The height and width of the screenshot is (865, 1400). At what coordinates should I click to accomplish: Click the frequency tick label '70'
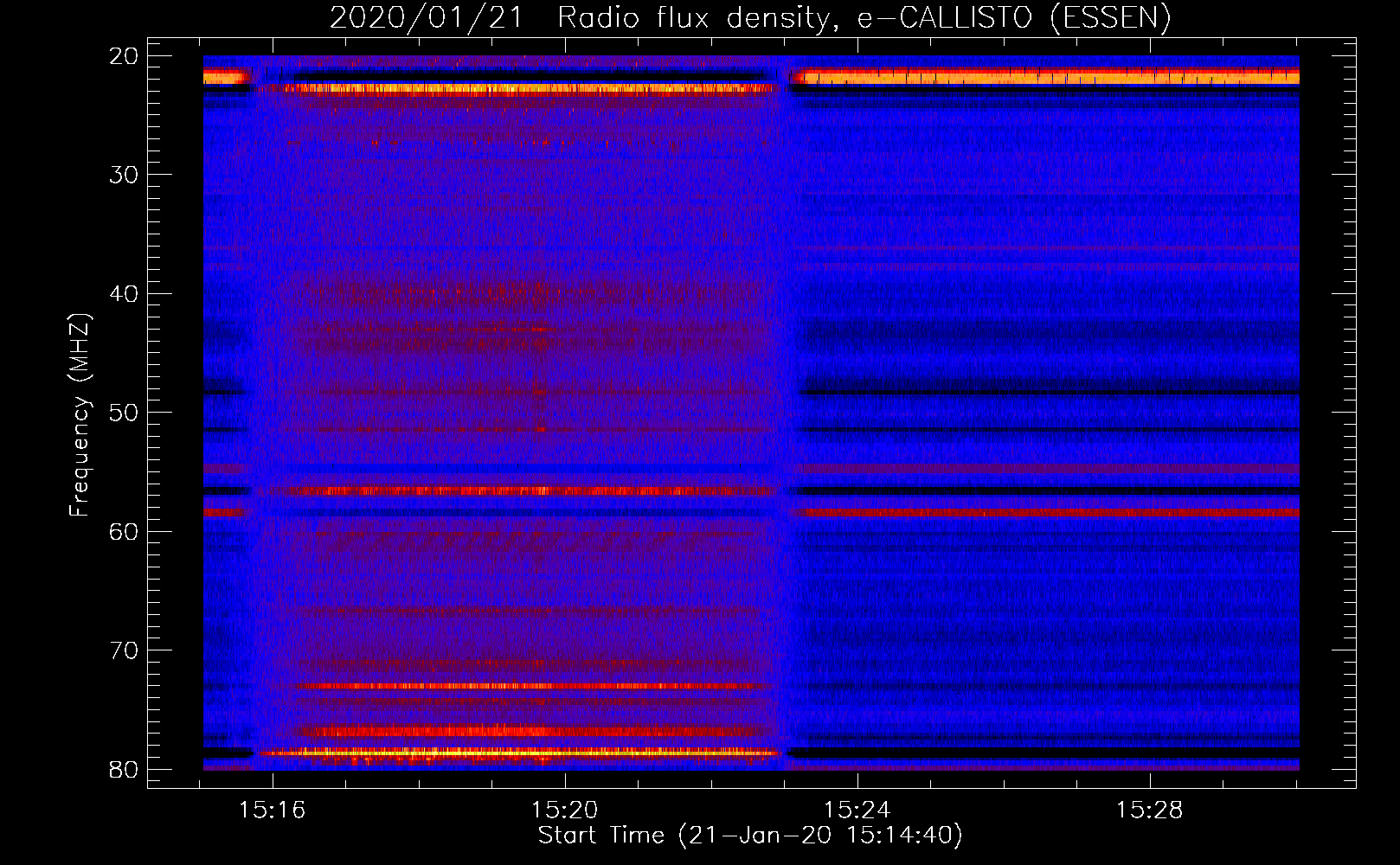[x=125, y=650]
